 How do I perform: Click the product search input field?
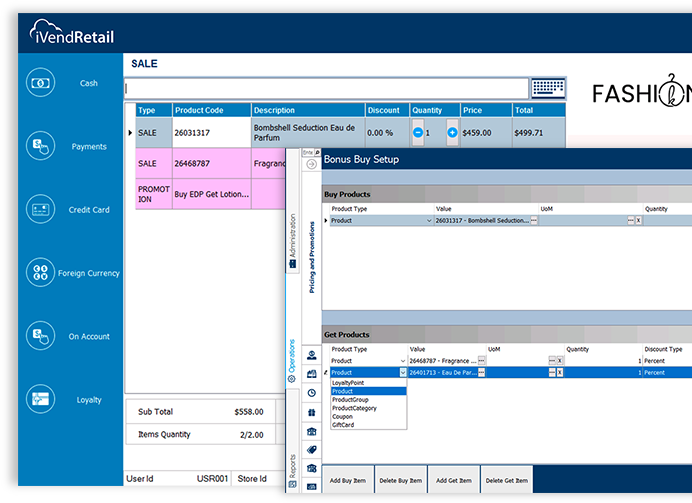[325, 88]
